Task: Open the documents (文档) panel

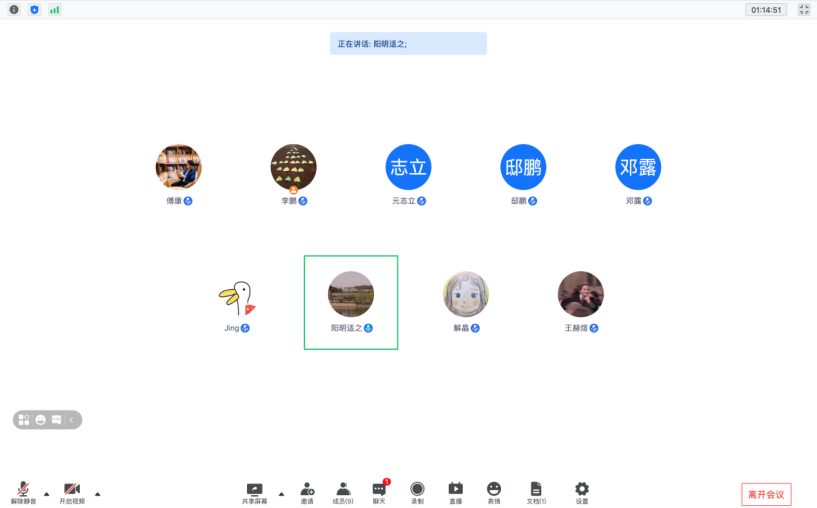Action: [x=536, y=490]
